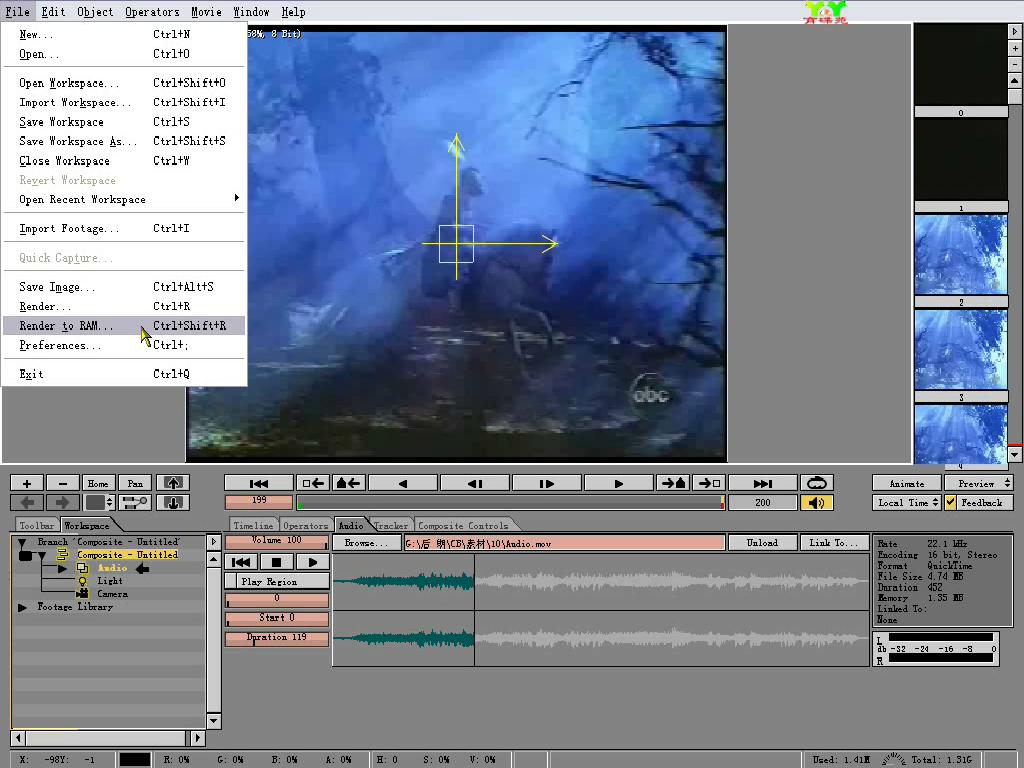Expand the Audio layer triangle in workspace
1024x768 pixels.
click(x=63, y=568)
